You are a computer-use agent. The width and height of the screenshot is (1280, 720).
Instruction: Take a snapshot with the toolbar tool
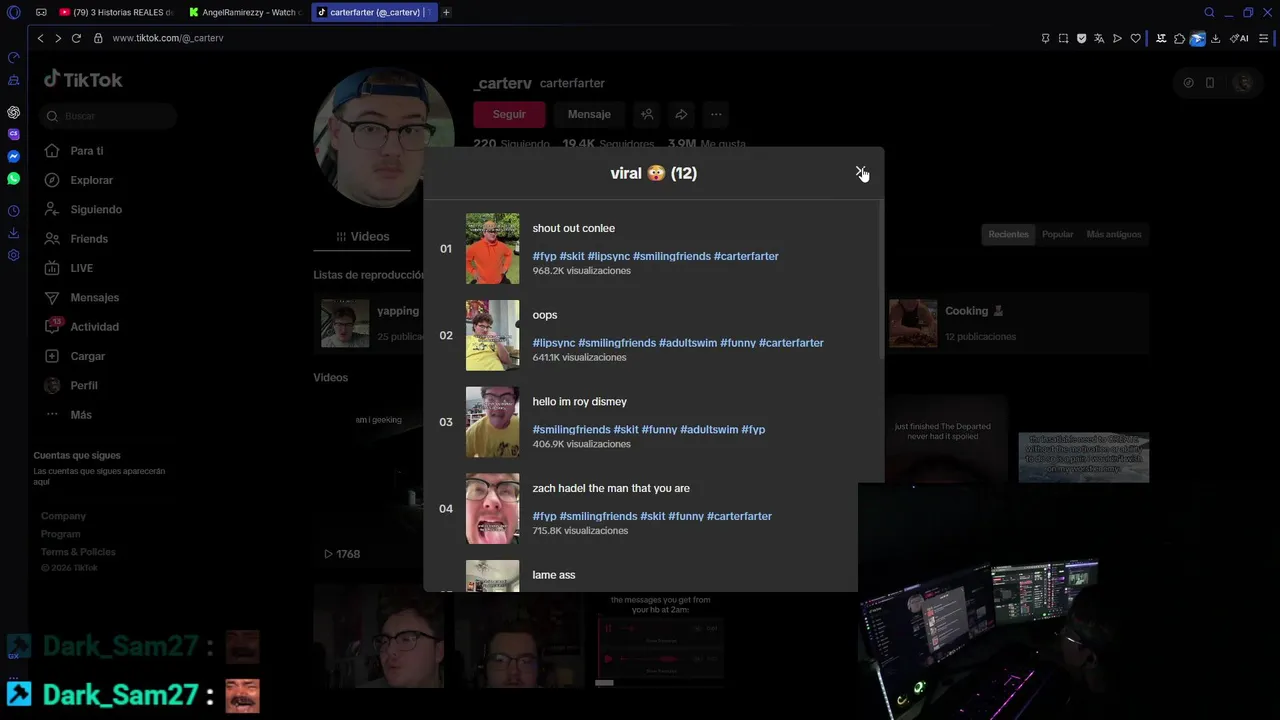coord(1063,38)
